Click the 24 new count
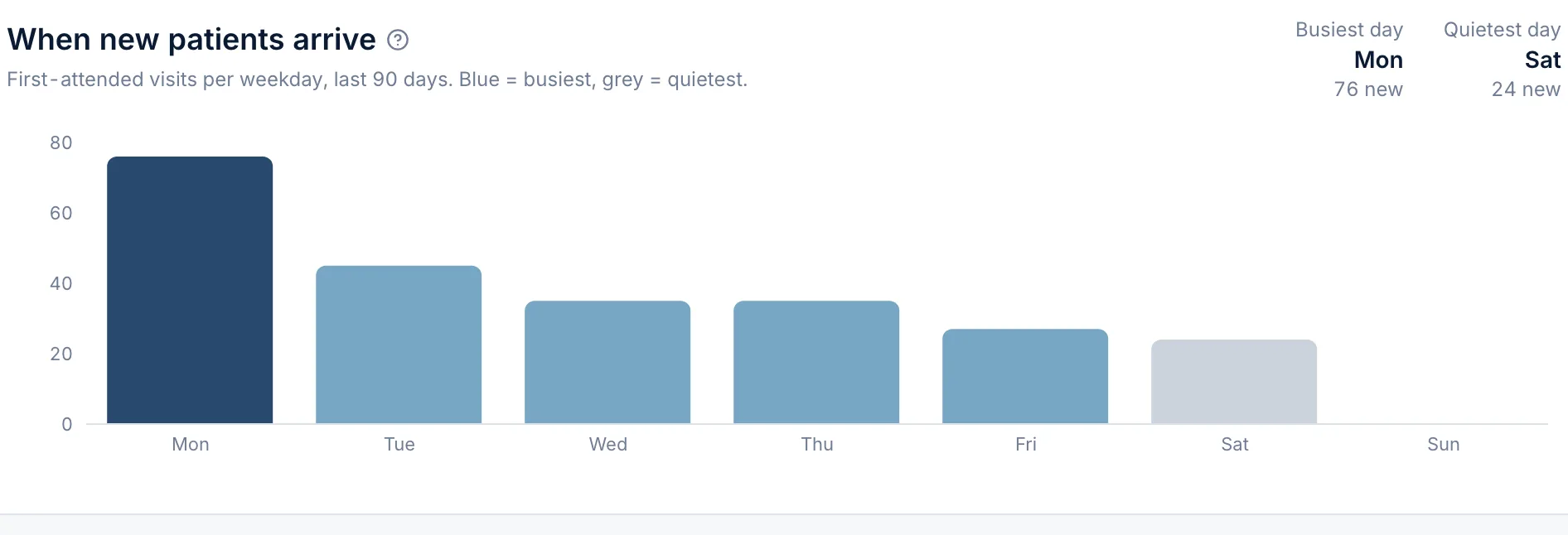Screen dimensions: 1568x535 pos(1526,89)
